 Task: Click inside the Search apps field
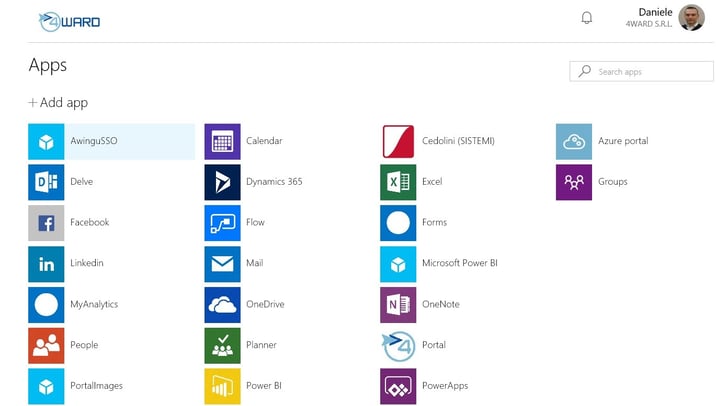650,72
